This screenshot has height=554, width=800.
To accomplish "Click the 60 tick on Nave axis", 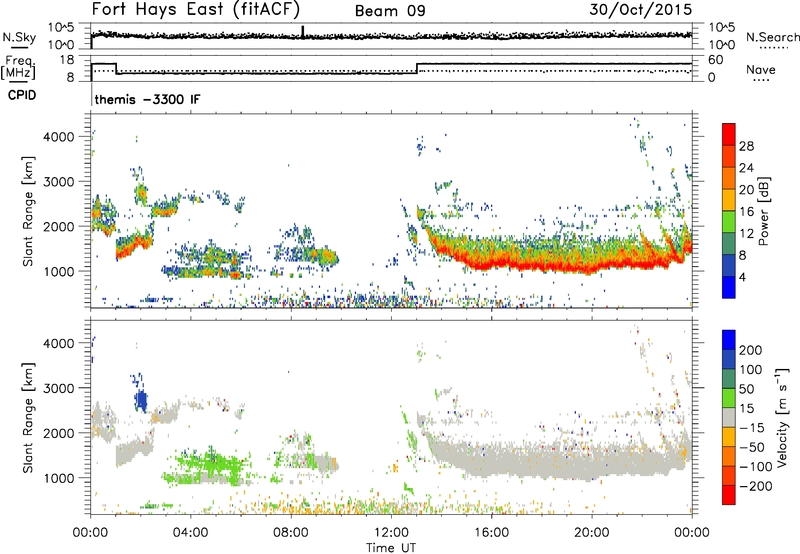I will click(x=716, y=60).
